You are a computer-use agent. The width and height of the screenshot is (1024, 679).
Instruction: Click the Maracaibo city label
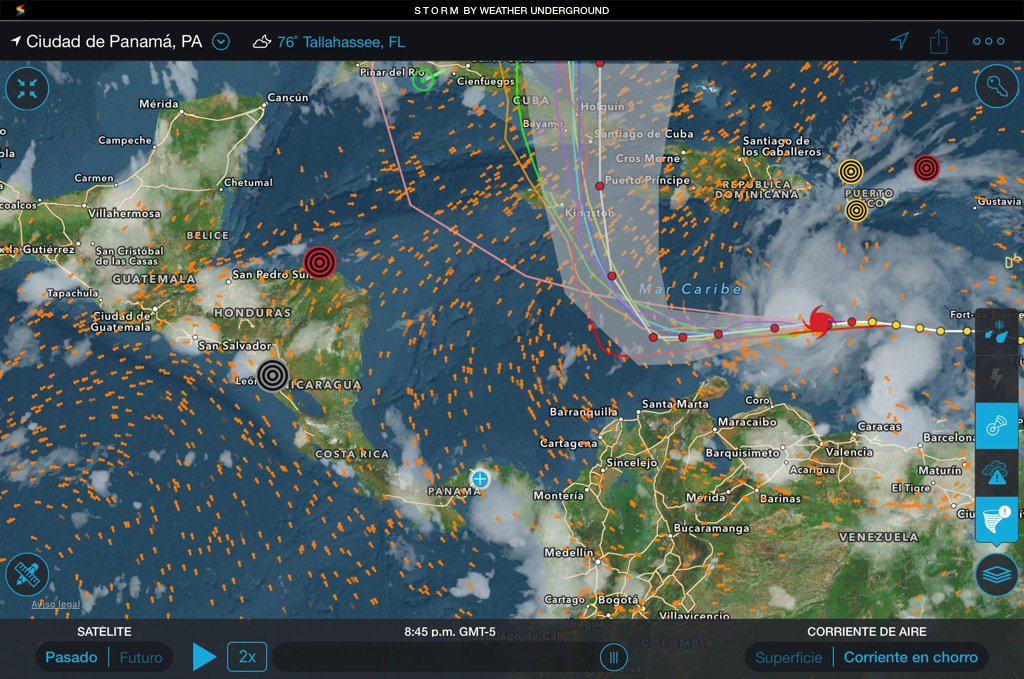click(x=747, y=422)
